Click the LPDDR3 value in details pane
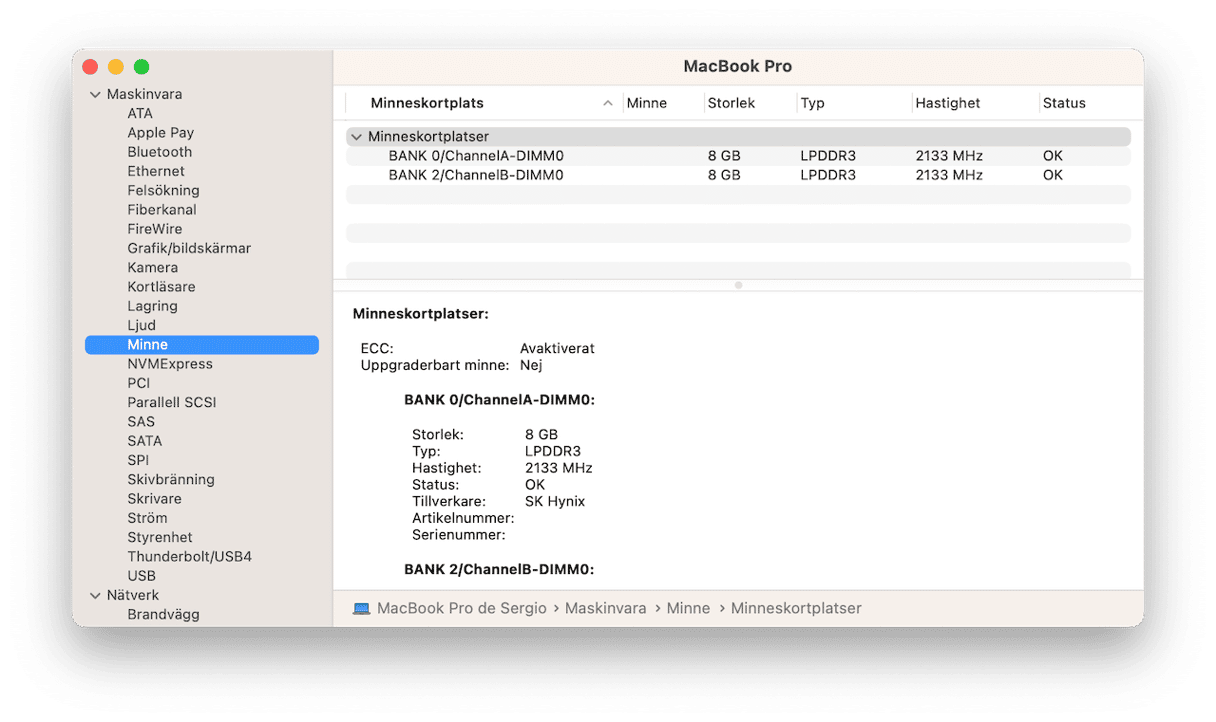The image size is (1216, 722). coord(553,451)
